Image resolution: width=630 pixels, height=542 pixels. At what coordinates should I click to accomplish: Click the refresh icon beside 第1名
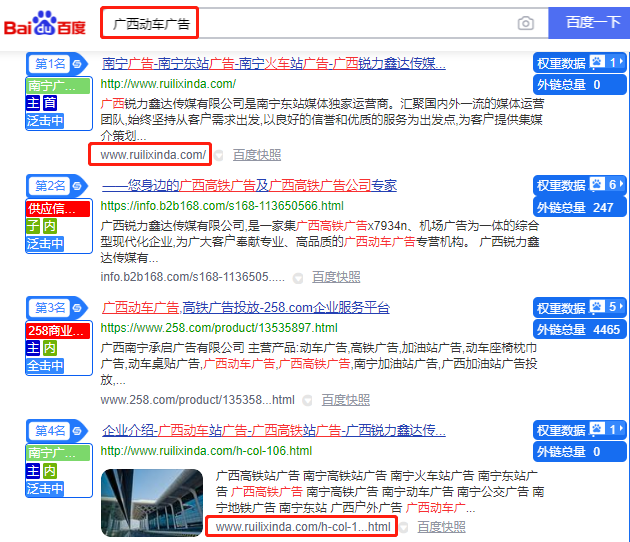(x=77, y=63)
